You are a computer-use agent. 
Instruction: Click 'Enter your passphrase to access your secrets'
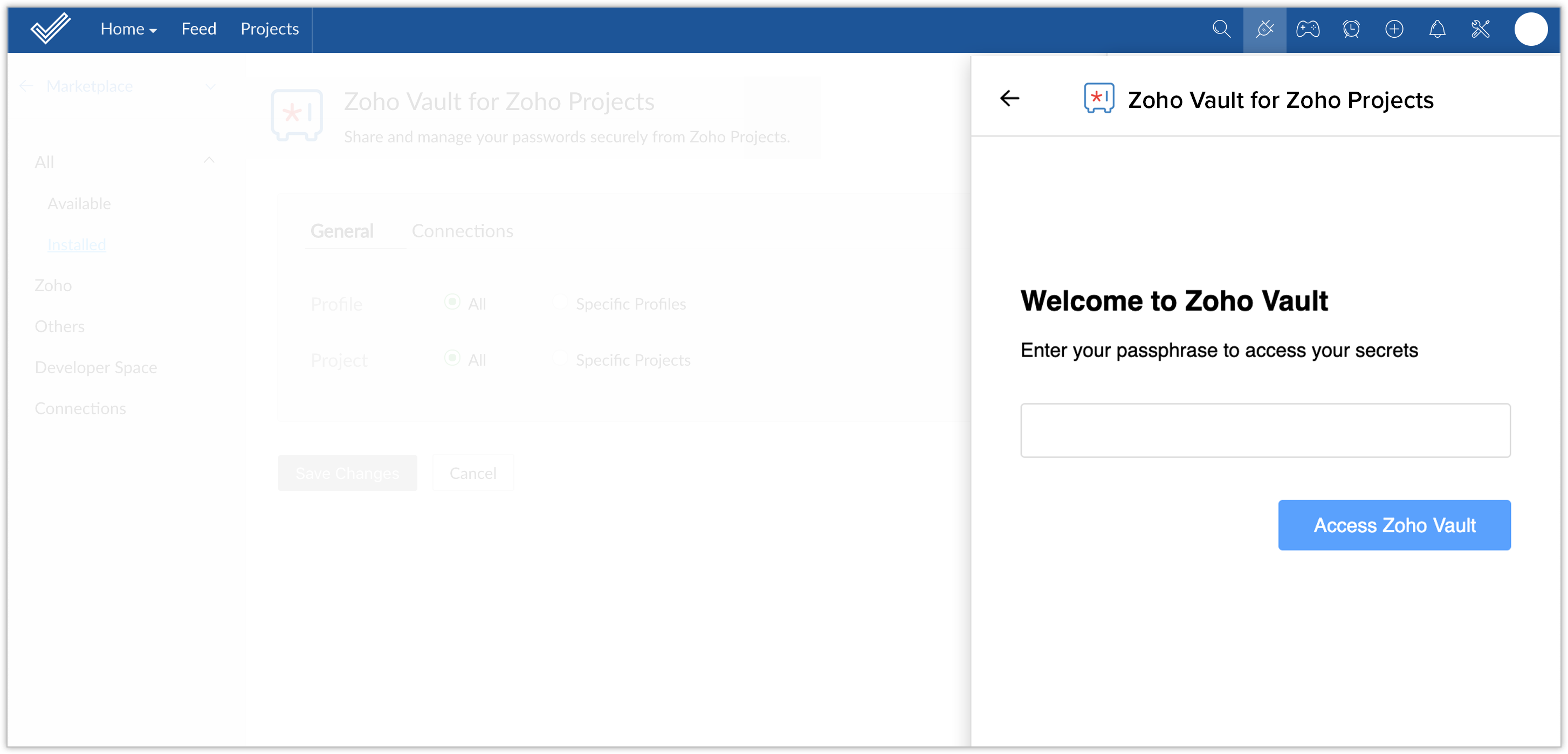pos(1219,350)
